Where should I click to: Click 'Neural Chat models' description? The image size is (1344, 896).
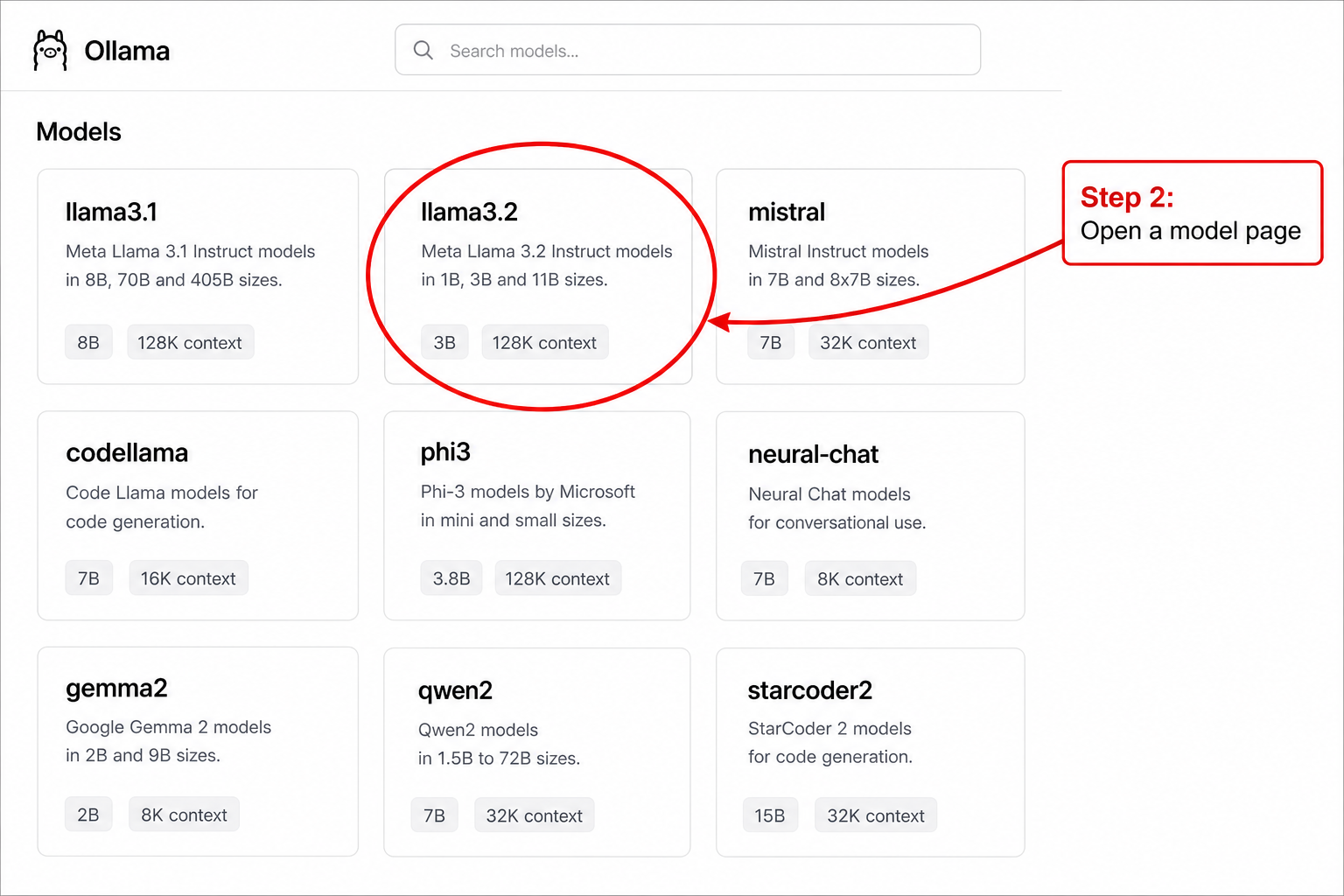click(829, 494)
